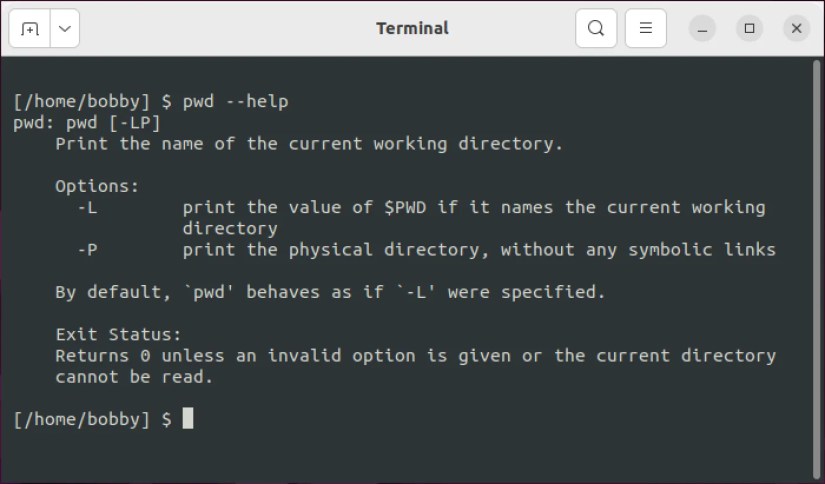Maximize the Terminal window
The image size is (825, 484).
749,28
